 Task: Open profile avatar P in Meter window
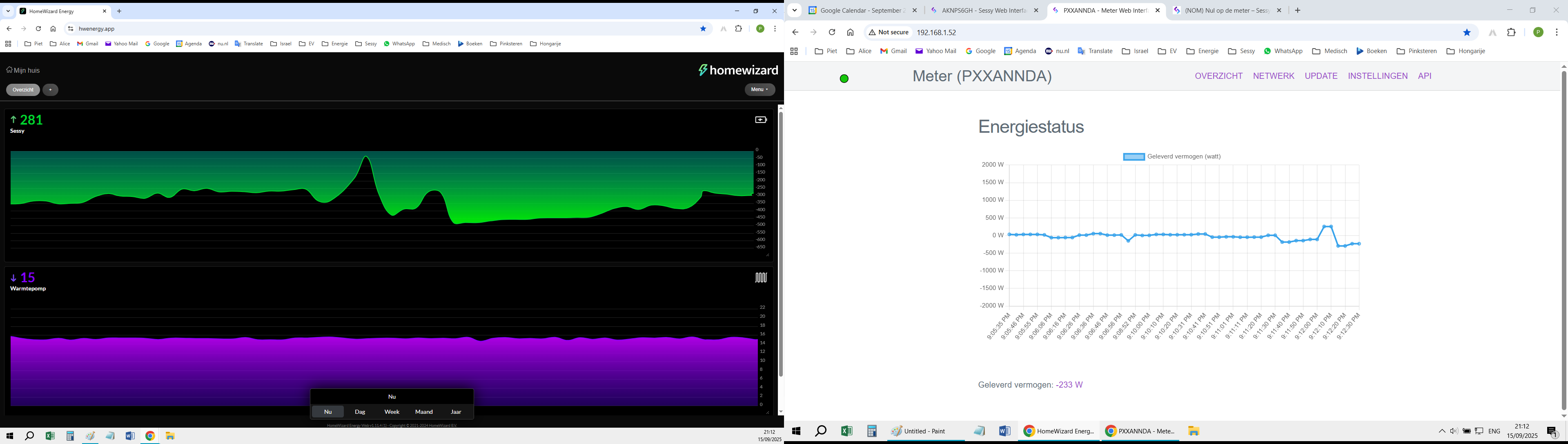1538,32
